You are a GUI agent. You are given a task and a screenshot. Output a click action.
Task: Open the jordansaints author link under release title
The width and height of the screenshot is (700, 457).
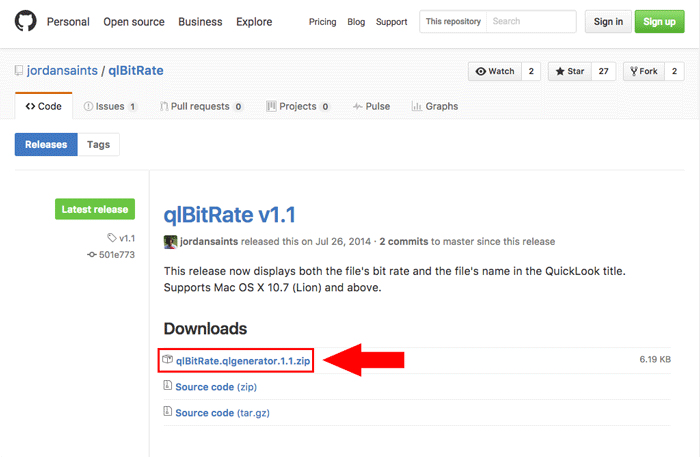click(209, 241)
